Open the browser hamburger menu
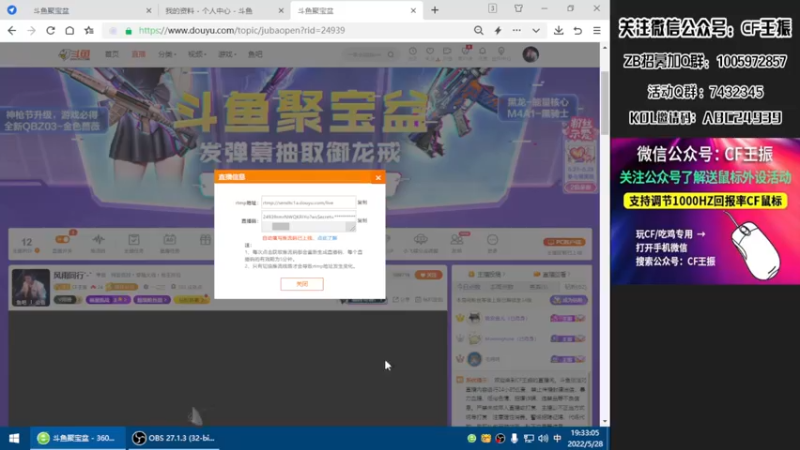The width and height of the screenshot is (800, 450). pyautogui.click(x=596, y=31)
